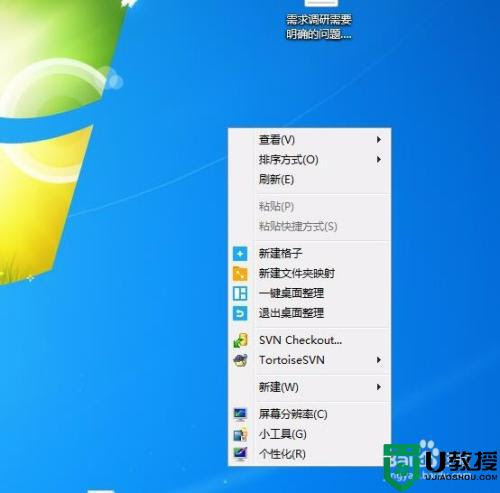Viewport: 500px width, 493px height.
Task: Choose 退出桌面整理 from context menu
Action: 309,313
